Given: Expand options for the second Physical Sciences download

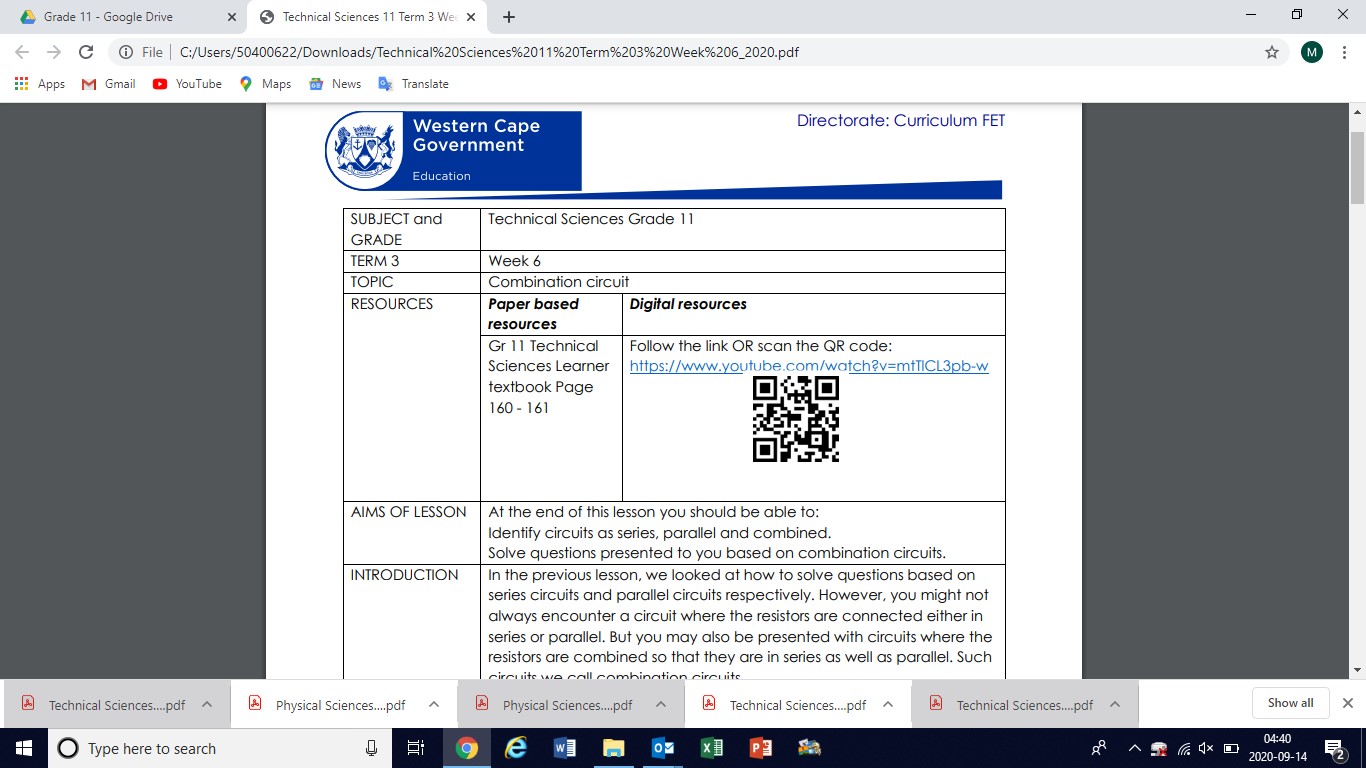Looking at the screenshot, I should [x=661, y=705].
